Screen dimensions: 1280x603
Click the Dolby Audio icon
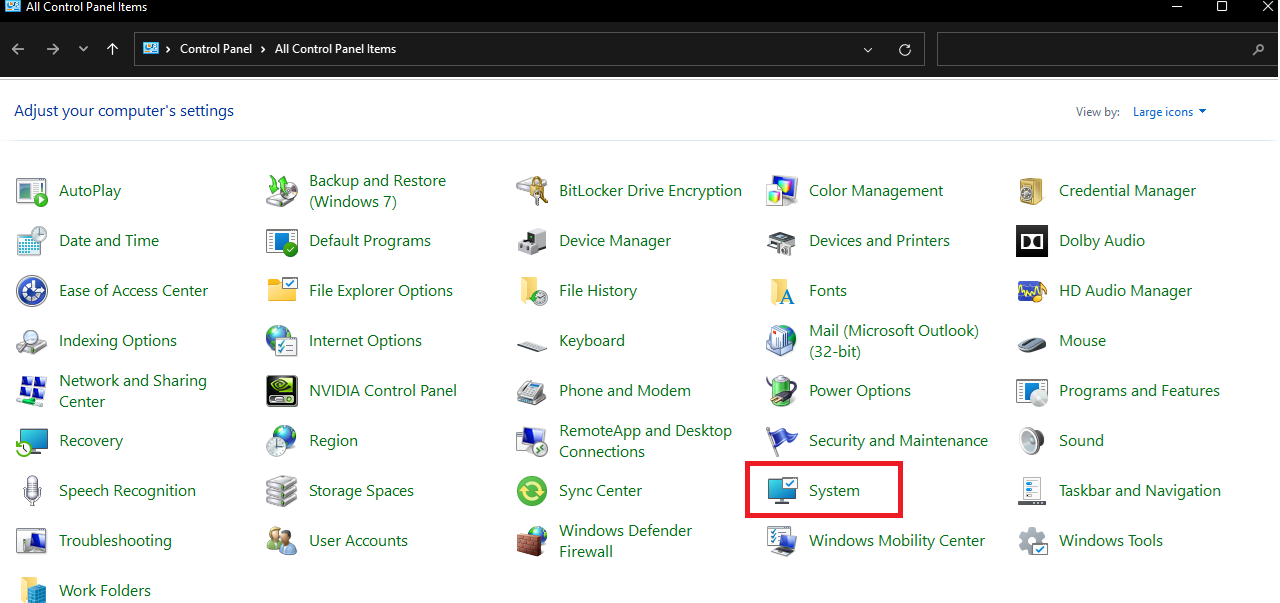(x=1032, y=241)
